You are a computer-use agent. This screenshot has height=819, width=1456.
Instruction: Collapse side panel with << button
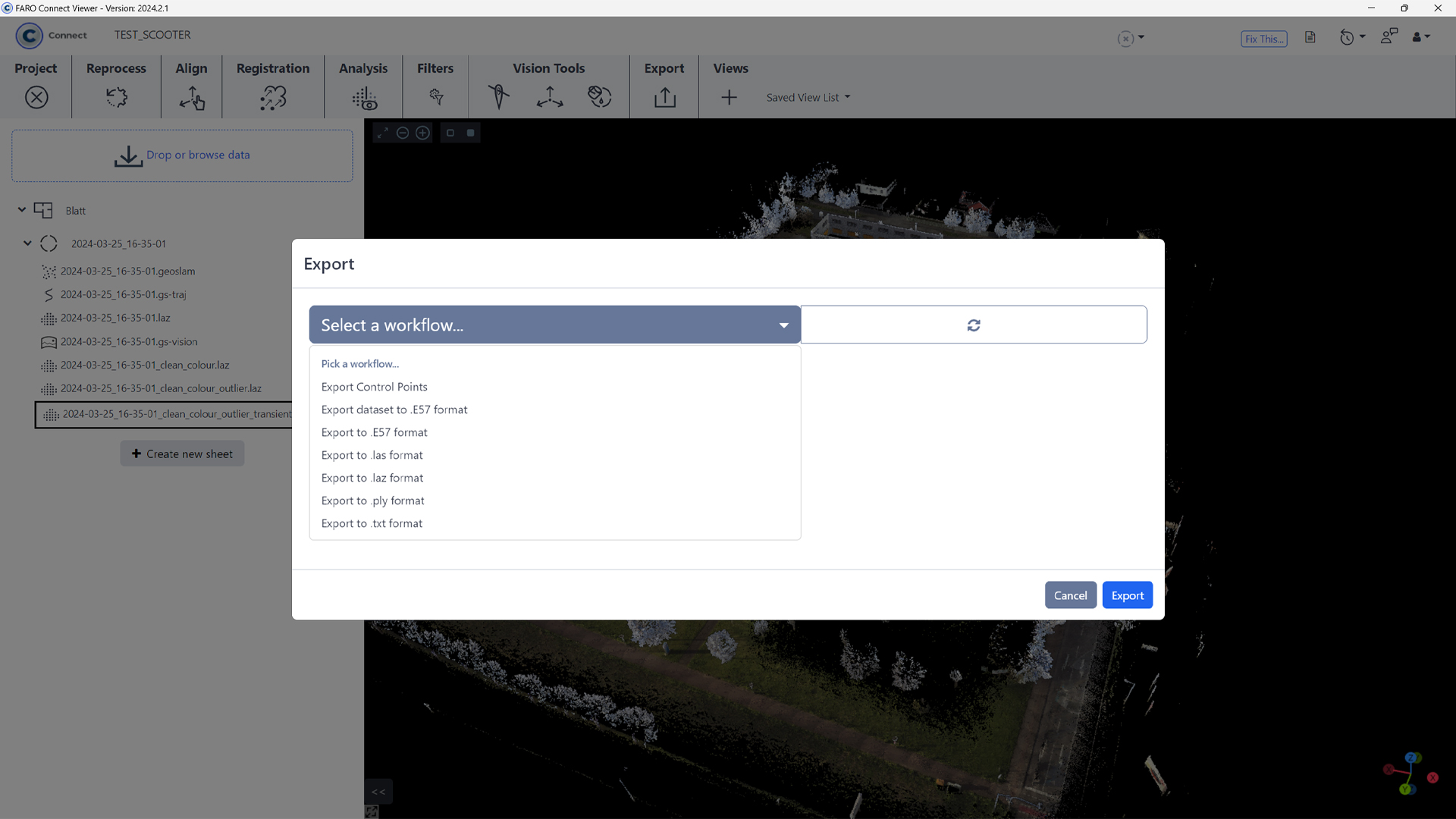378,792
